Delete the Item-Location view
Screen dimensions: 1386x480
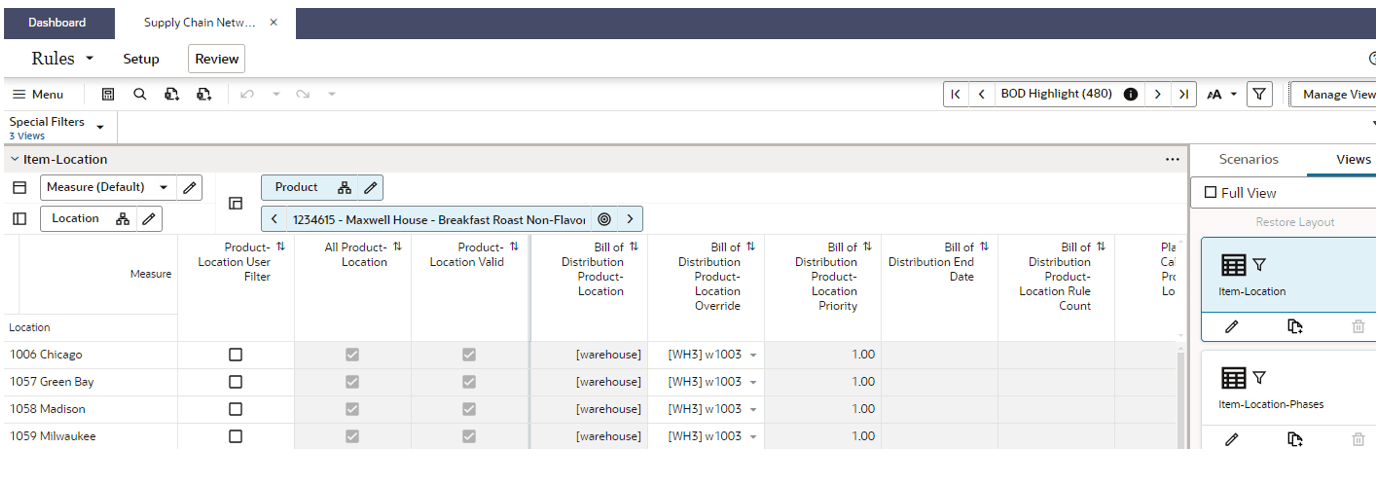(1358, 326)
